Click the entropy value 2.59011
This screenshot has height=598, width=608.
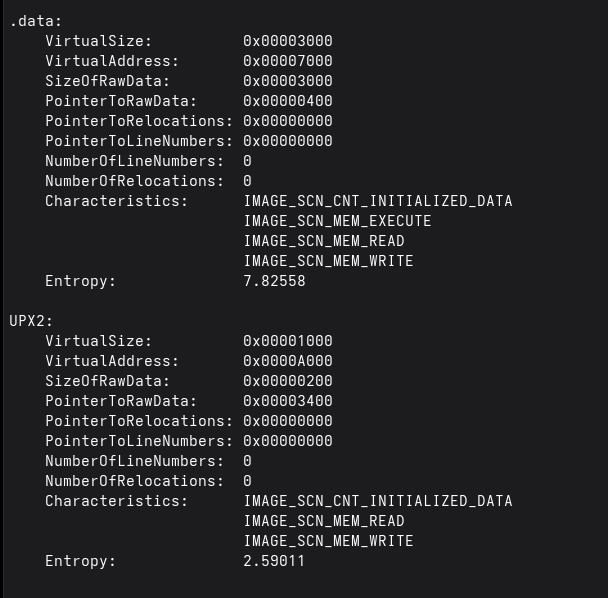click(274, 561)
